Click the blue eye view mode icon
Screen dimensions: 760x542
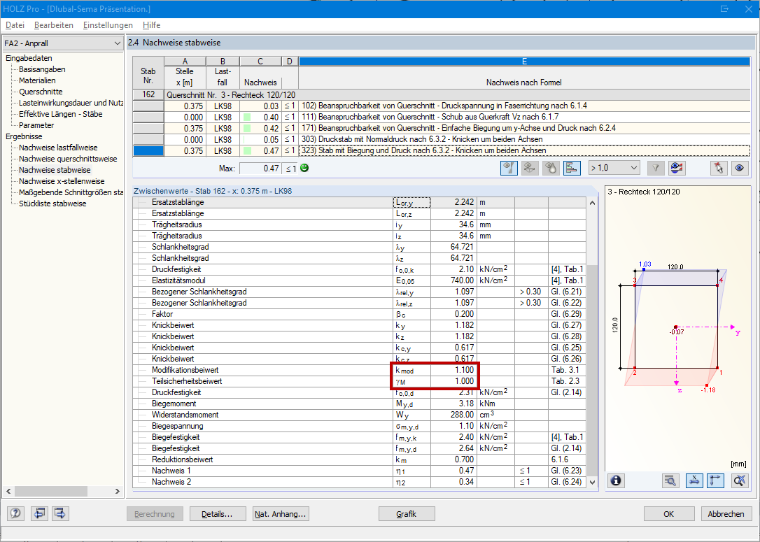[740, 168]
